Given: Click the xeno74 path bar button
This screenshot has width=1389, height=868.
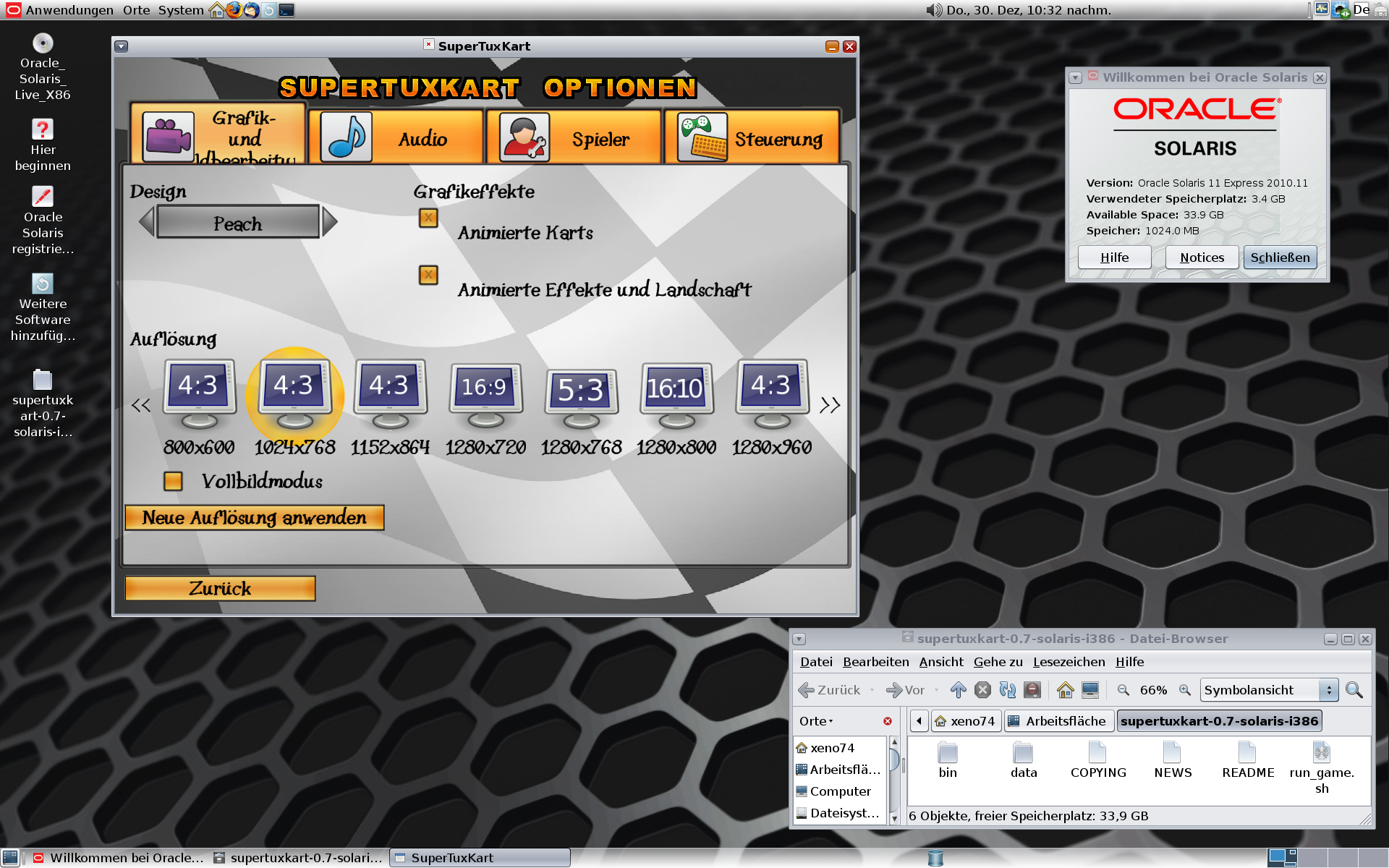Looking at the screenshot, I should click(966, 721).
